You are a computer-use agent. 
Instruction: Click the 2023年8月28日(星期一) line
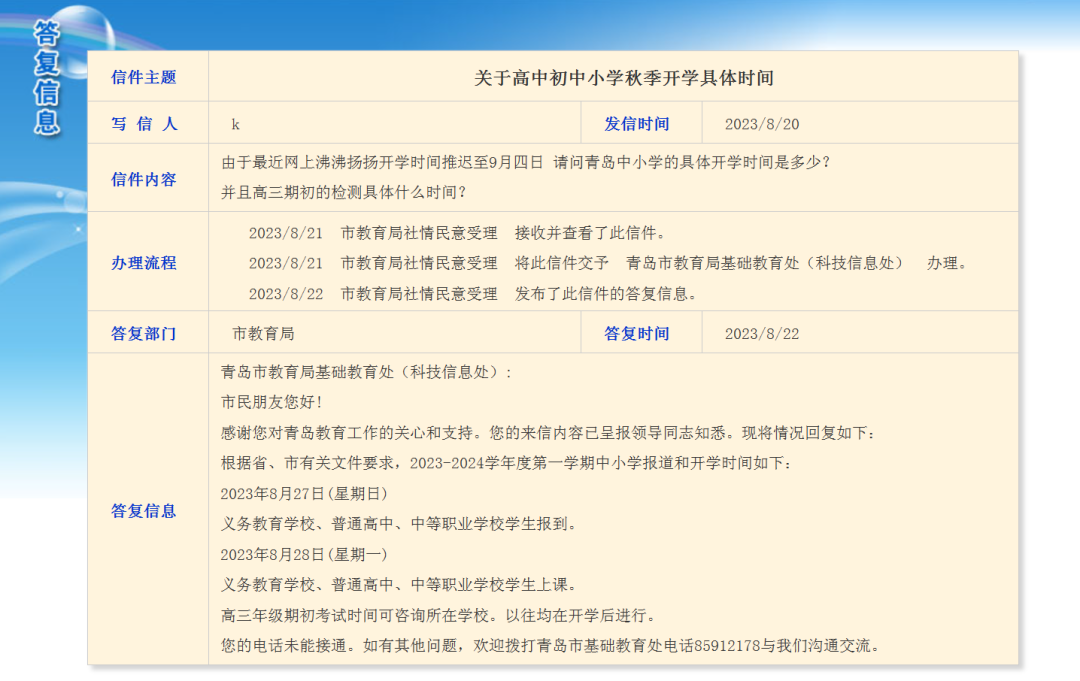[x=304, y=554]
